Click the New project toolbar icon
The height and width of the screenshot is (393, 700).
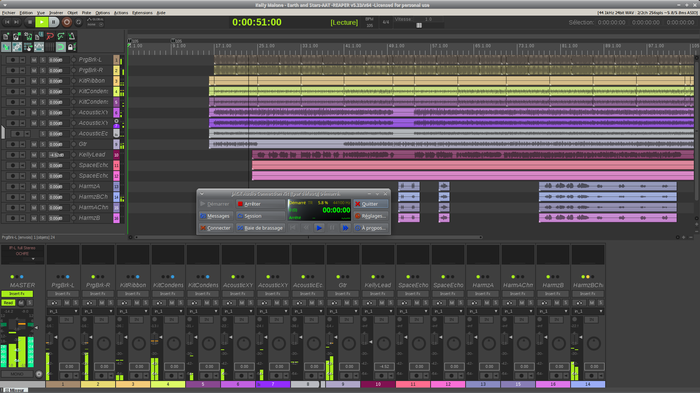[x=6, y=36]
